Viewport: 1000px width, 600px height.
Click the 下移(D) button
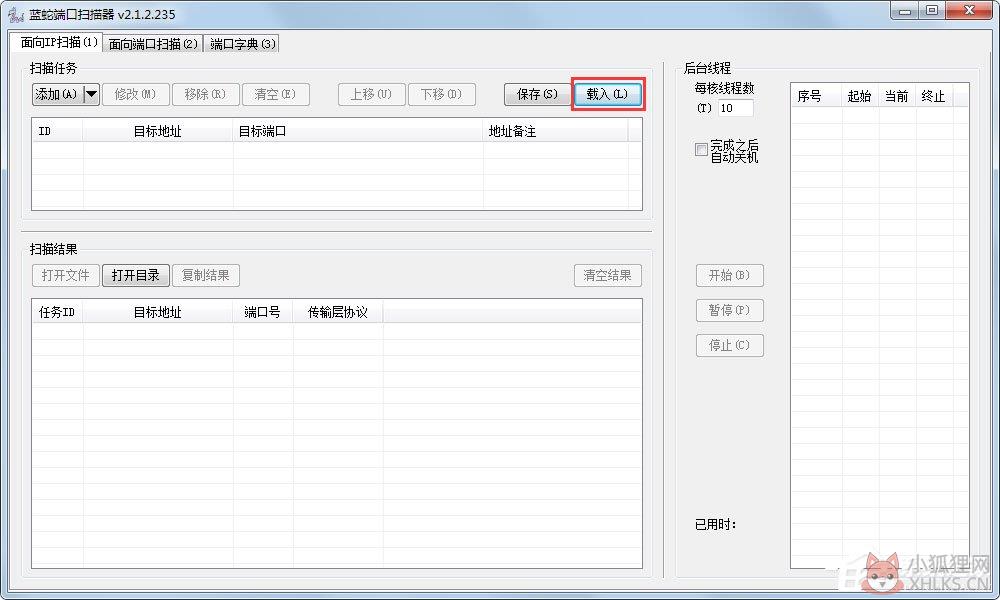(441, 94)
